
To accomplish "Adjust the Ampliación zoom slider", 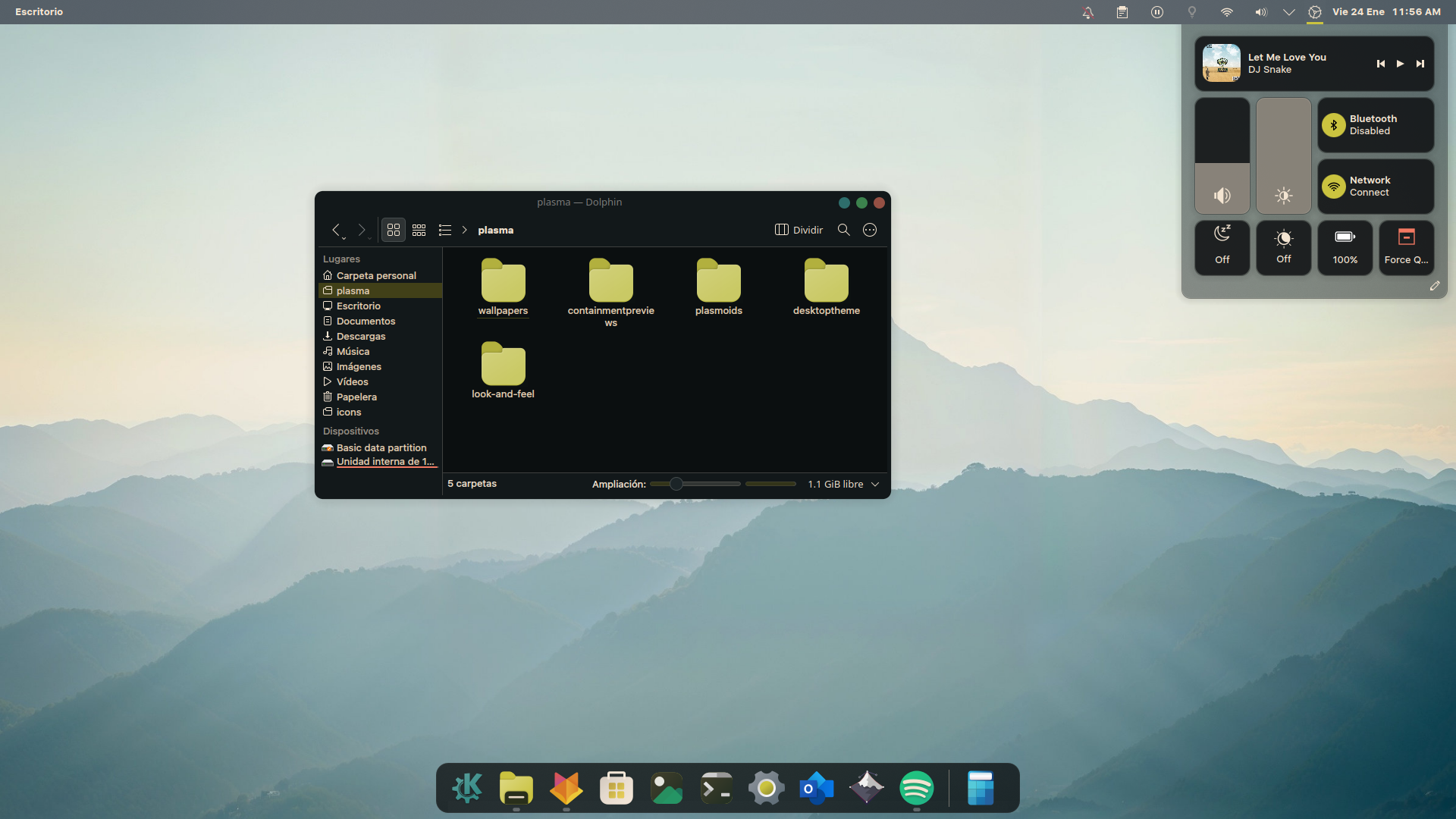I will 695,484.
